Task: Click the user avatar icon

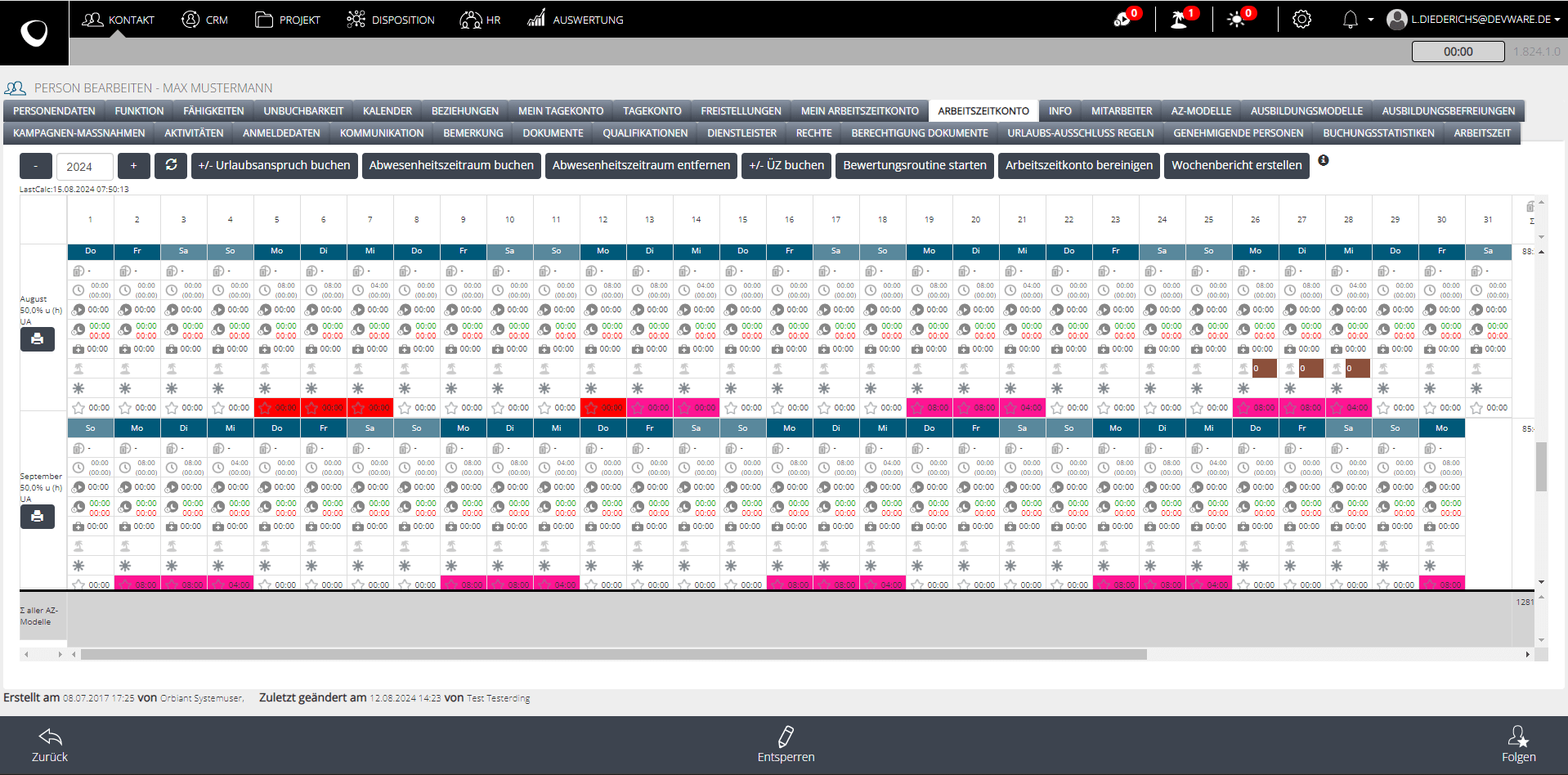Action: 1396,19
